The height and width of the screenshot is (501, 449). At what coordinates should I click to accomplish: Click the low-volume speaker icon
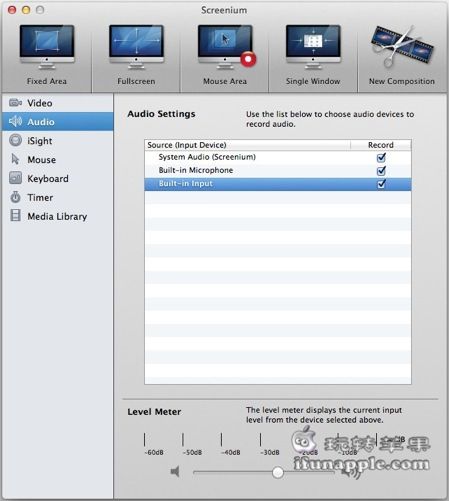tap(175, 472)
